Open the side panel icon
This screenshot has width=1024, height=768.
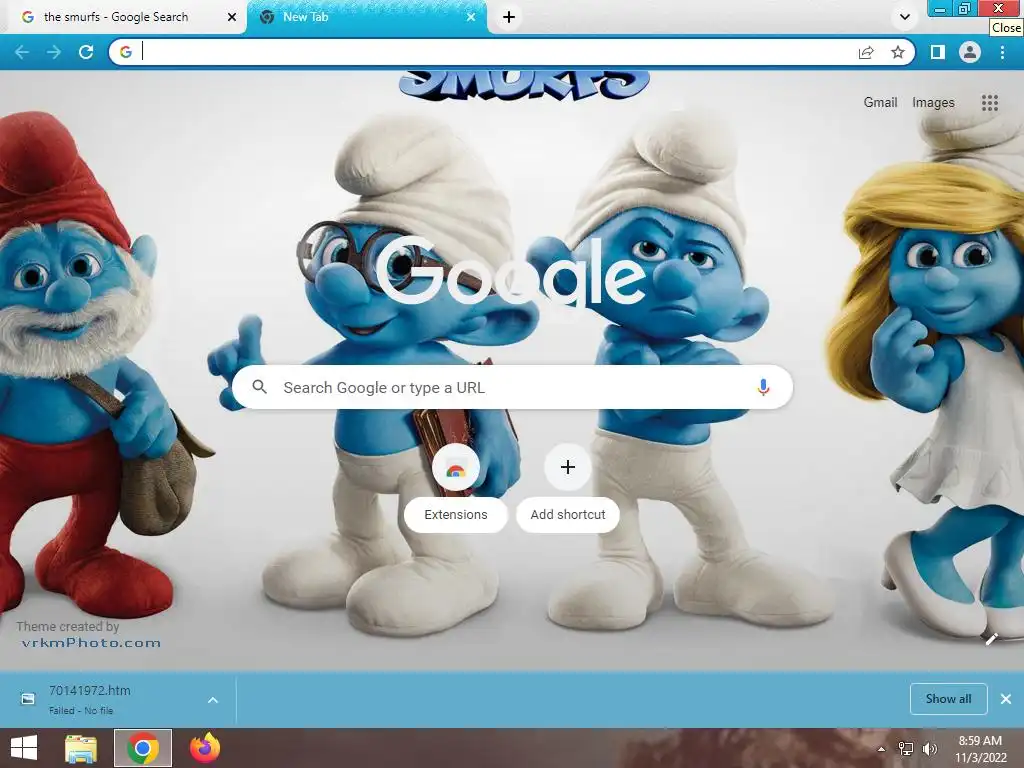[938, 52]
